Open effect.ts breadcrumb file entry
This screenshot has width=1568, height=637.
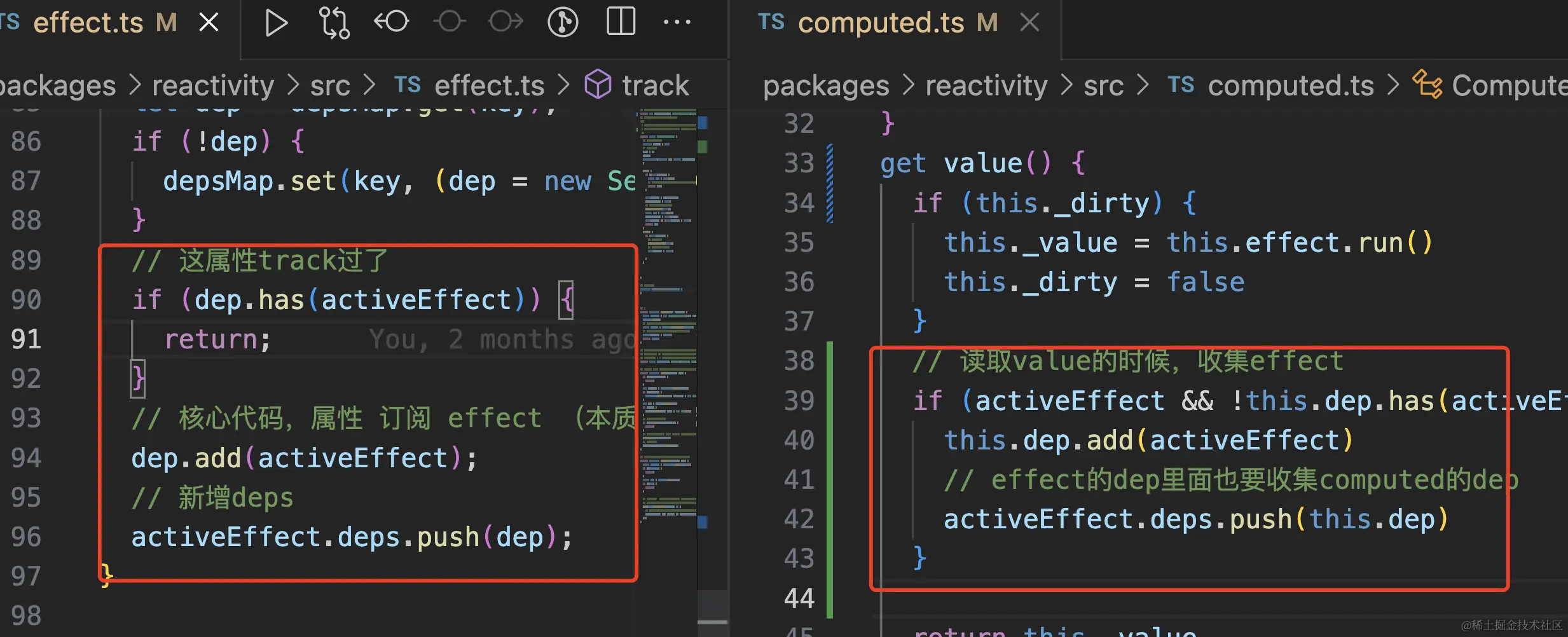469,85
